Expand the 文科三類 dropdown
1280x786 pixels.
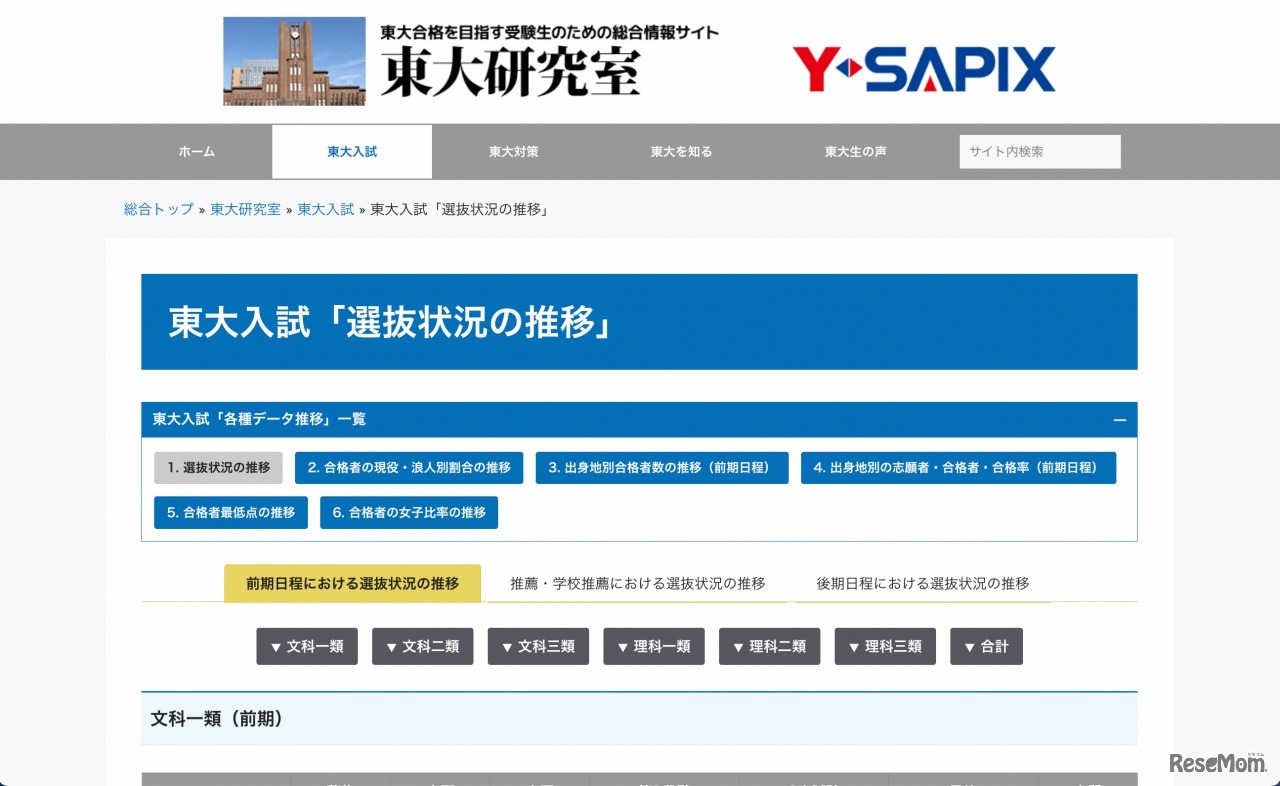(538, 646)
